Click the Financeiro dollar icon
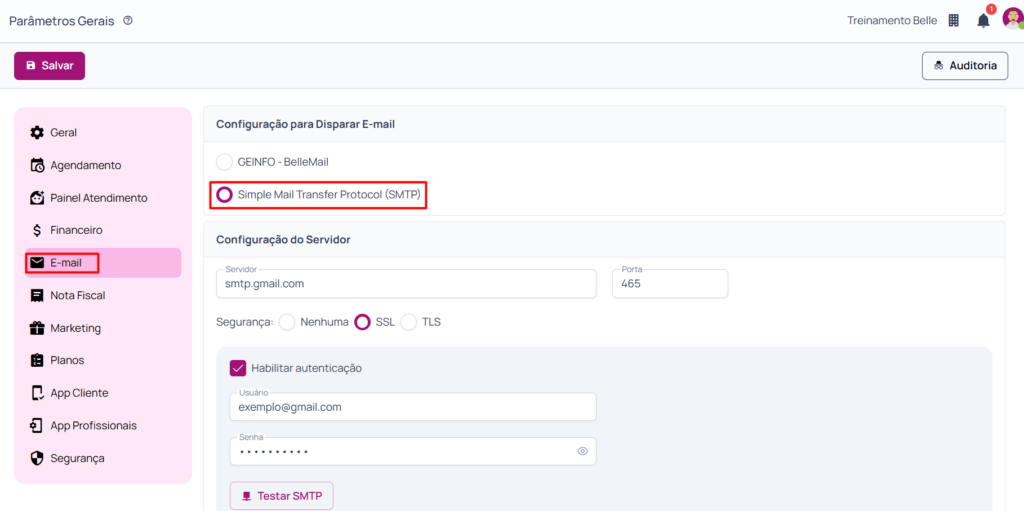1024x511 pixels. pyautogui.click(x=37, y=230)
